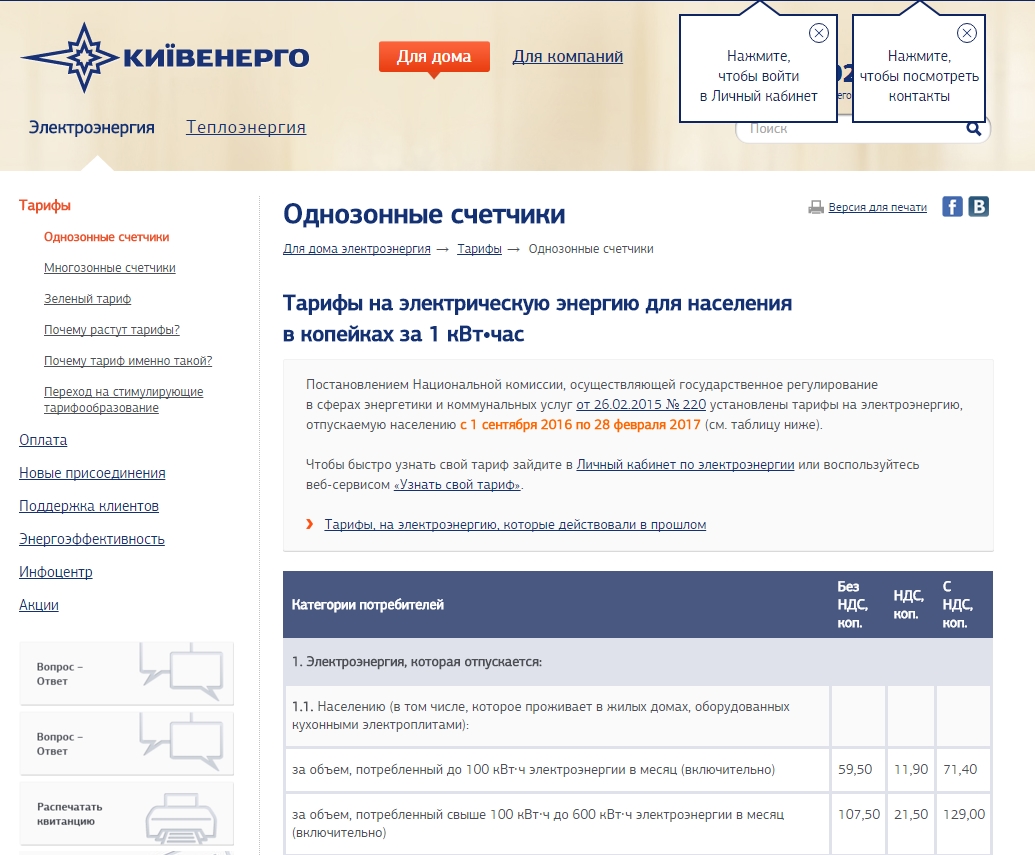Screen dimensions: 1035x855
Task: Switch to the 'Для компаний' tab
Action: coord(567,57)
